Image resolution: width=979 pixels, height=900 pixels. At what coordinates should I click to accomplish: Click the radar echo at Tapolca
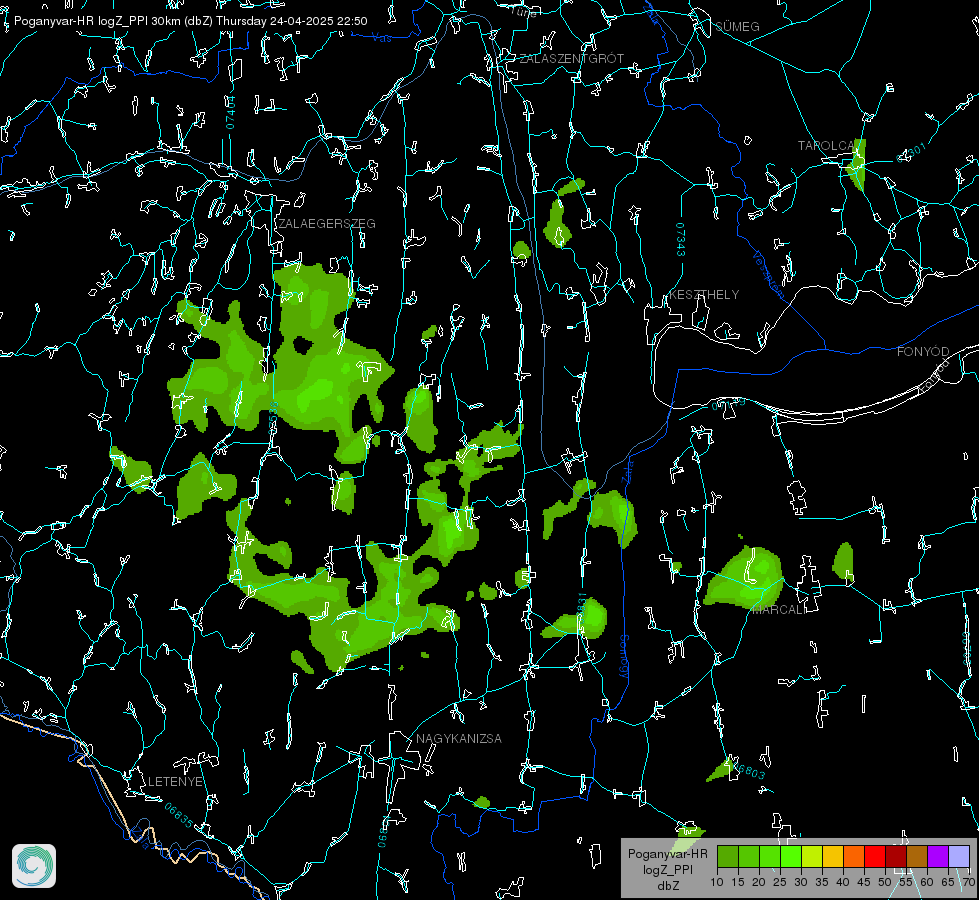click(x=857, y=166)
